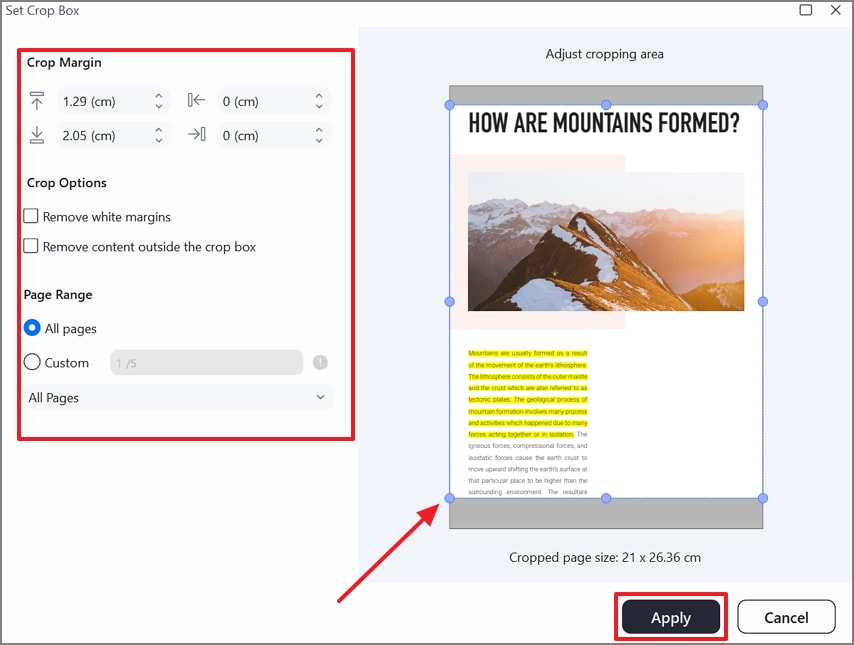
Task: Increase the top margin using its up stepper
Action: 157,96
